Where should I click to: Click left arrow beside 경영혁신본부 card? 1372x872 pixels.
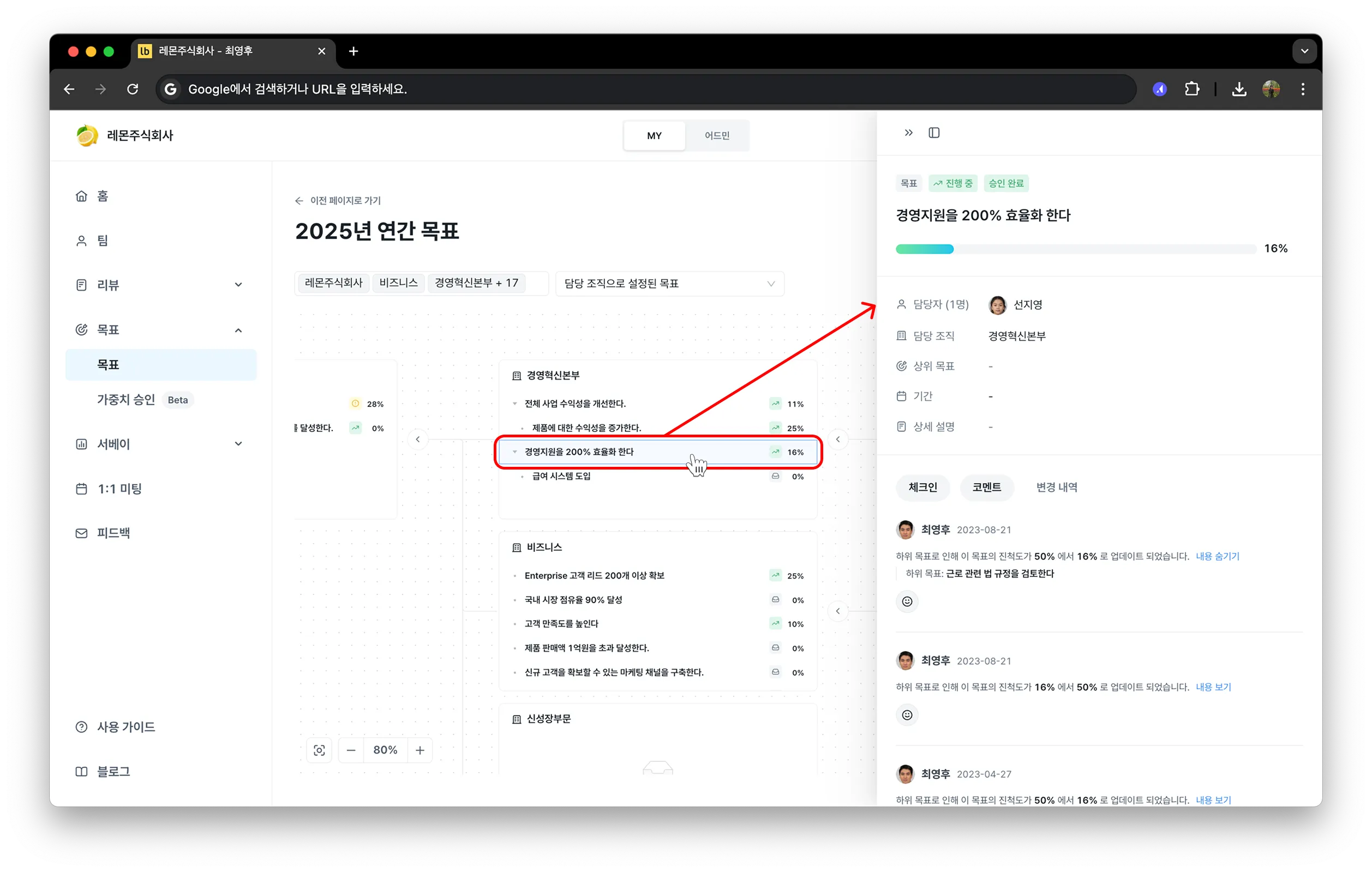(x=418, y=439)
